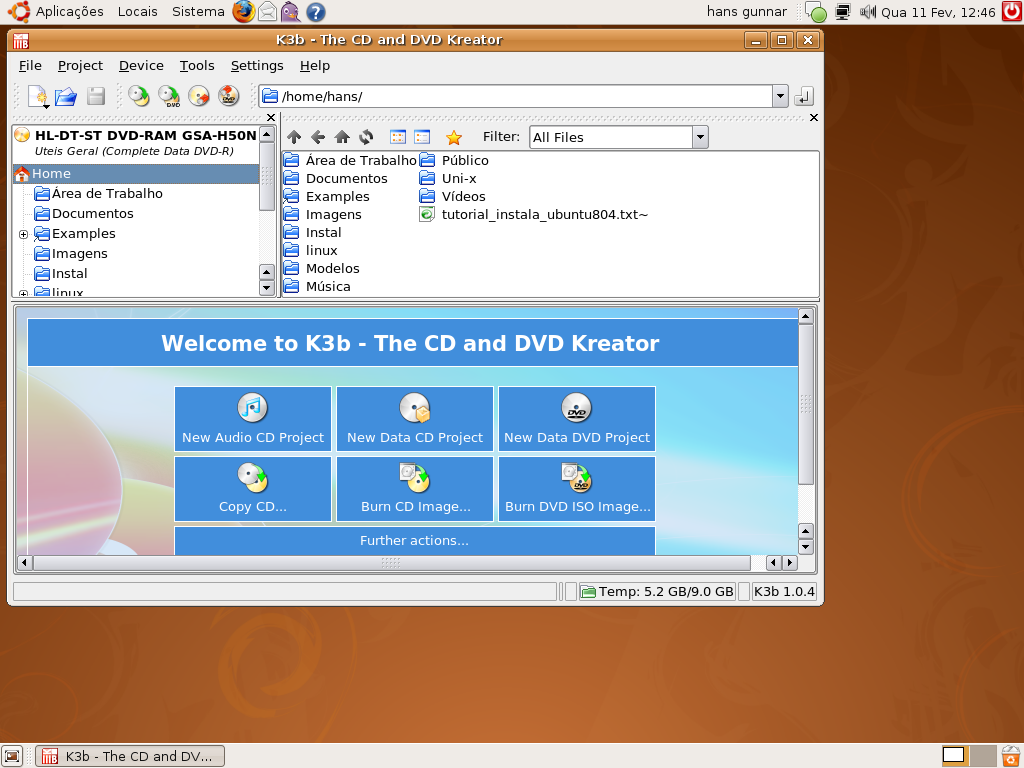
Task: Close the file browser panel
Action: [x=814, y=118]
